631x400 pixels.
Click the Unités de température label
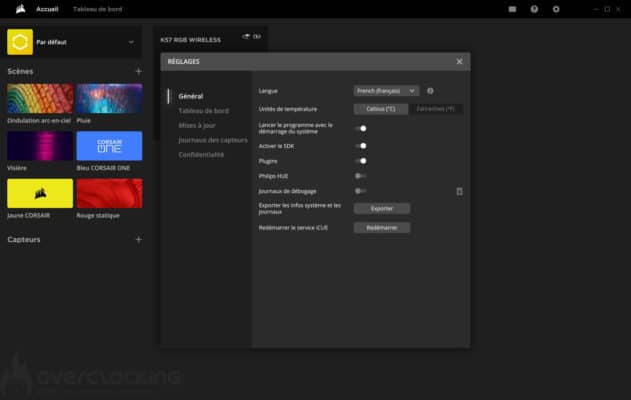click(288, 109)
